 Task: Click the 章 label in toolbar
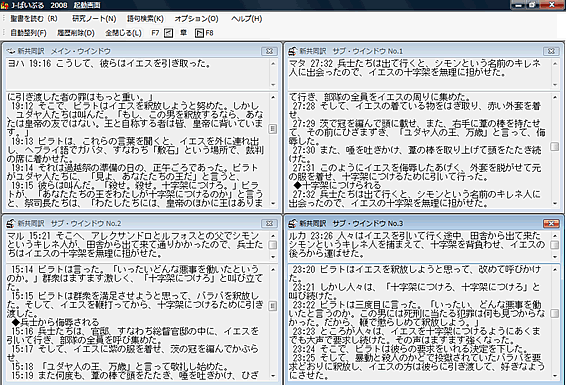tap(184, 33)
